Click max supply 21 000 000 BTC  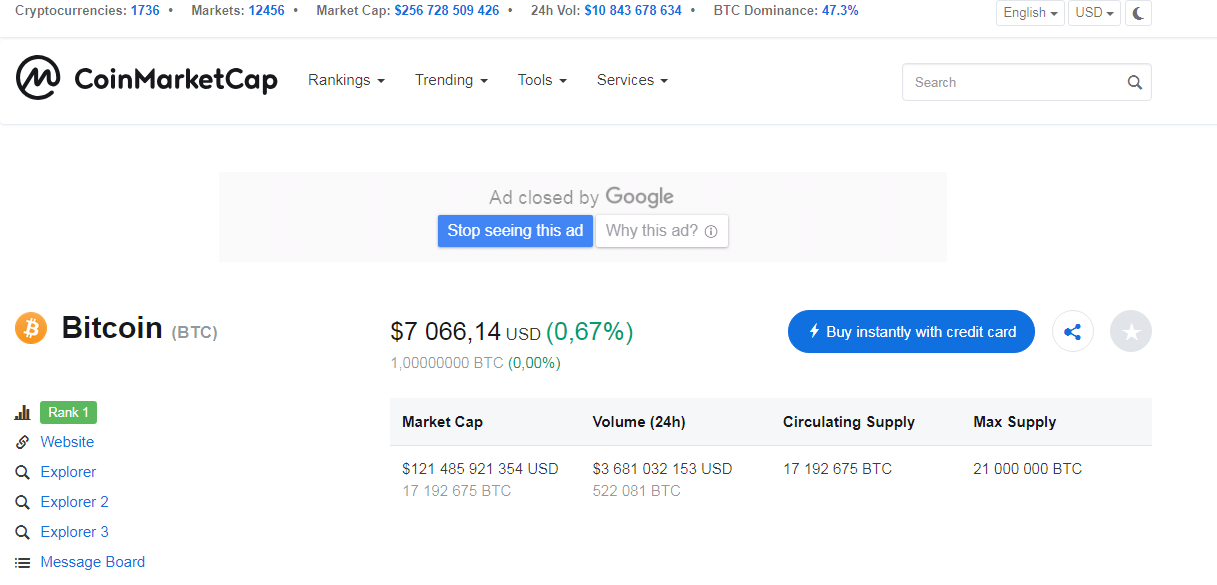(x=1027, y=469)
